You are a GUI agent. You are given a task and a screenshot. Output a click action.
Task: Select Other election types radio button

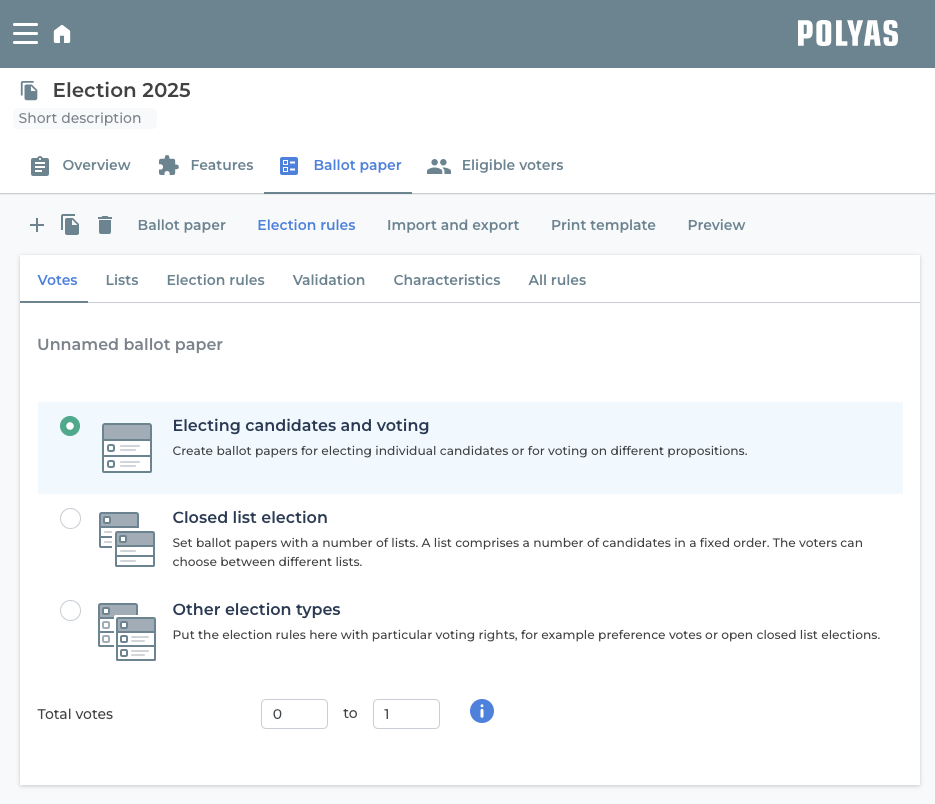(x=70, y=610)
